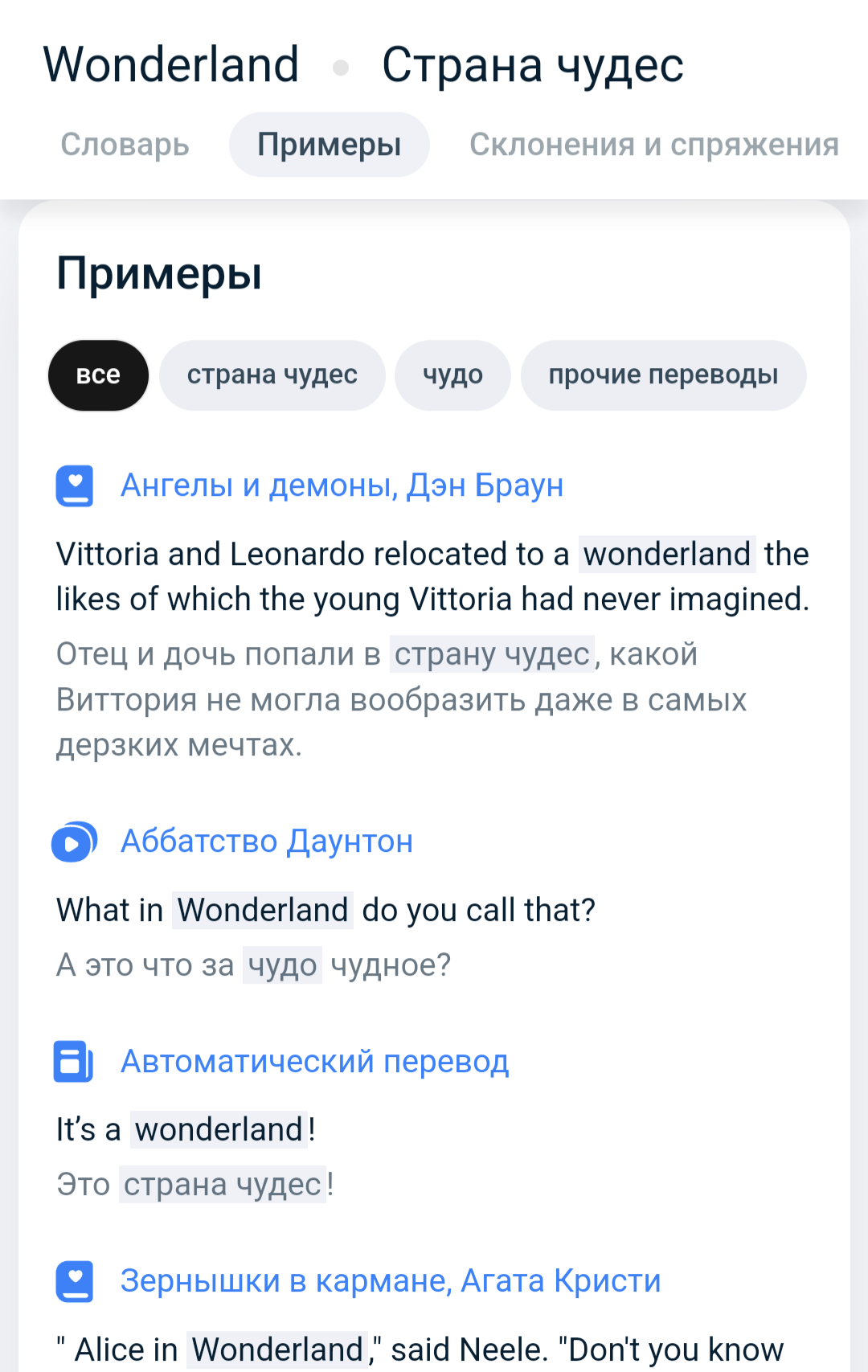Click the 'Wonderland' page title
The height and width of the screenshot is (1372, 868).
point(171,65)
